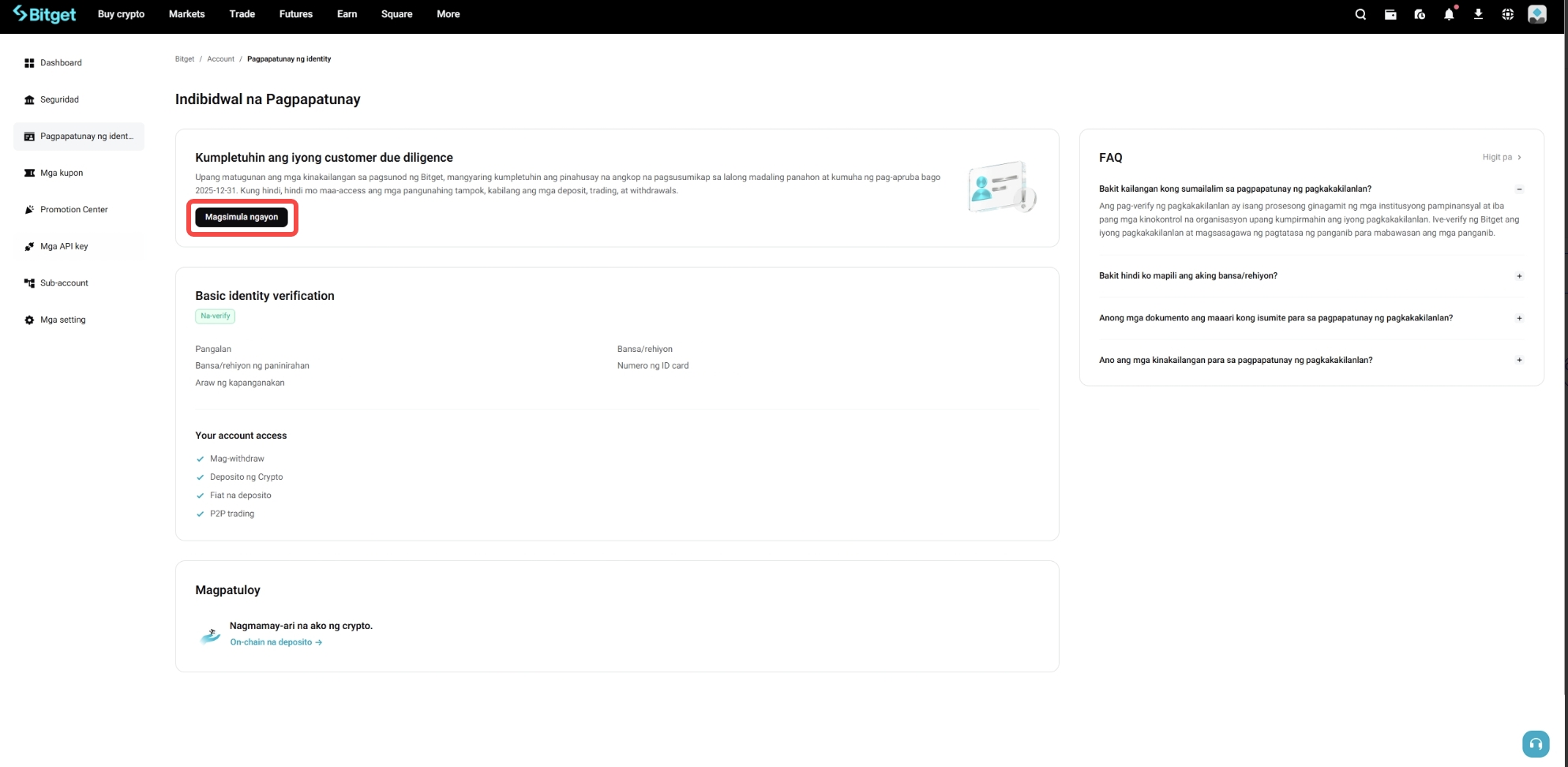Open the app download icon
The height and width of the screenshot is (767, 1568).
1477,13
